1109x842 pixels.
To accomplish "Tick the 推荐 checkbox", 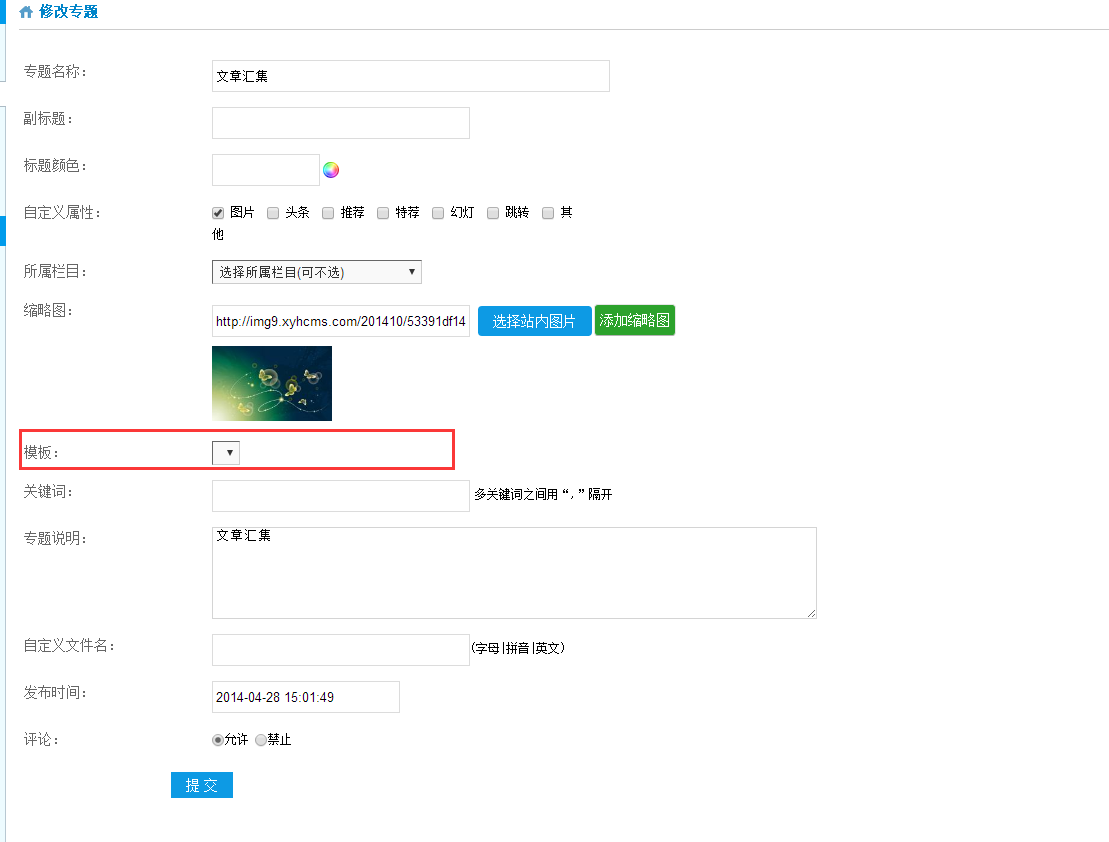I will click(328, 213).
